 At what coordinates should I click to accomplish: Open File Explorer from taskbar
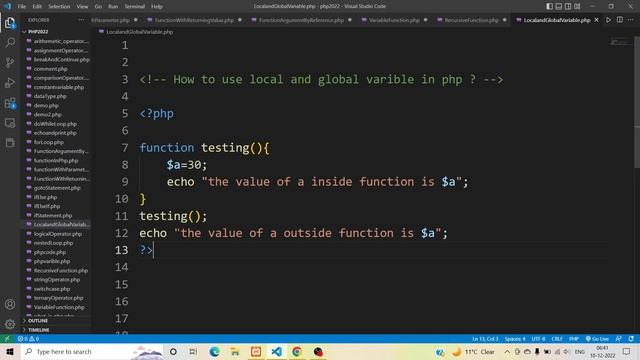click(235, 351)
